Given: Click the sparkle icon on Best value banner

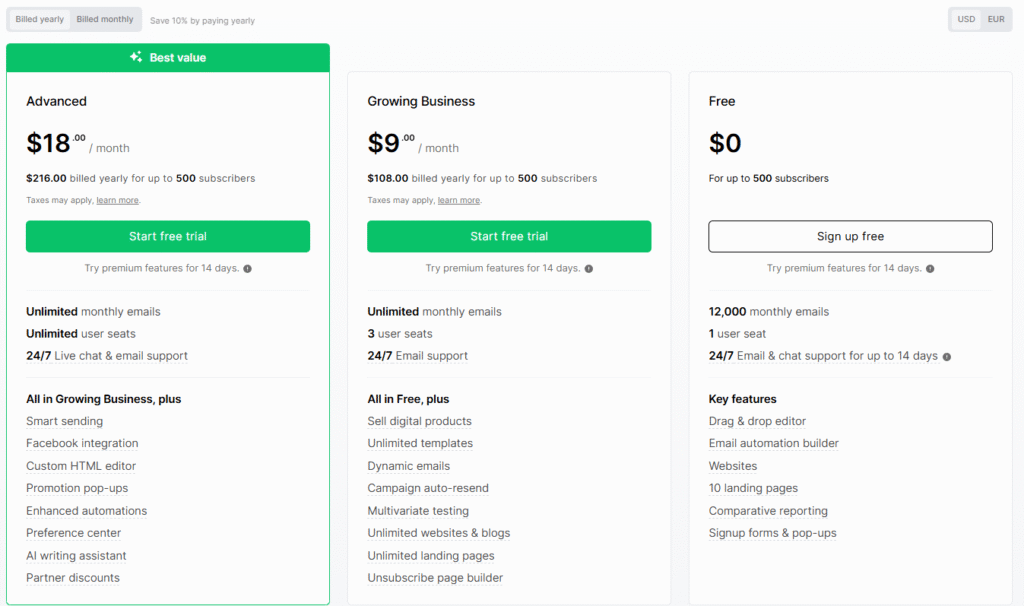Looking at the screenshot, I should (x=135, y=57).
